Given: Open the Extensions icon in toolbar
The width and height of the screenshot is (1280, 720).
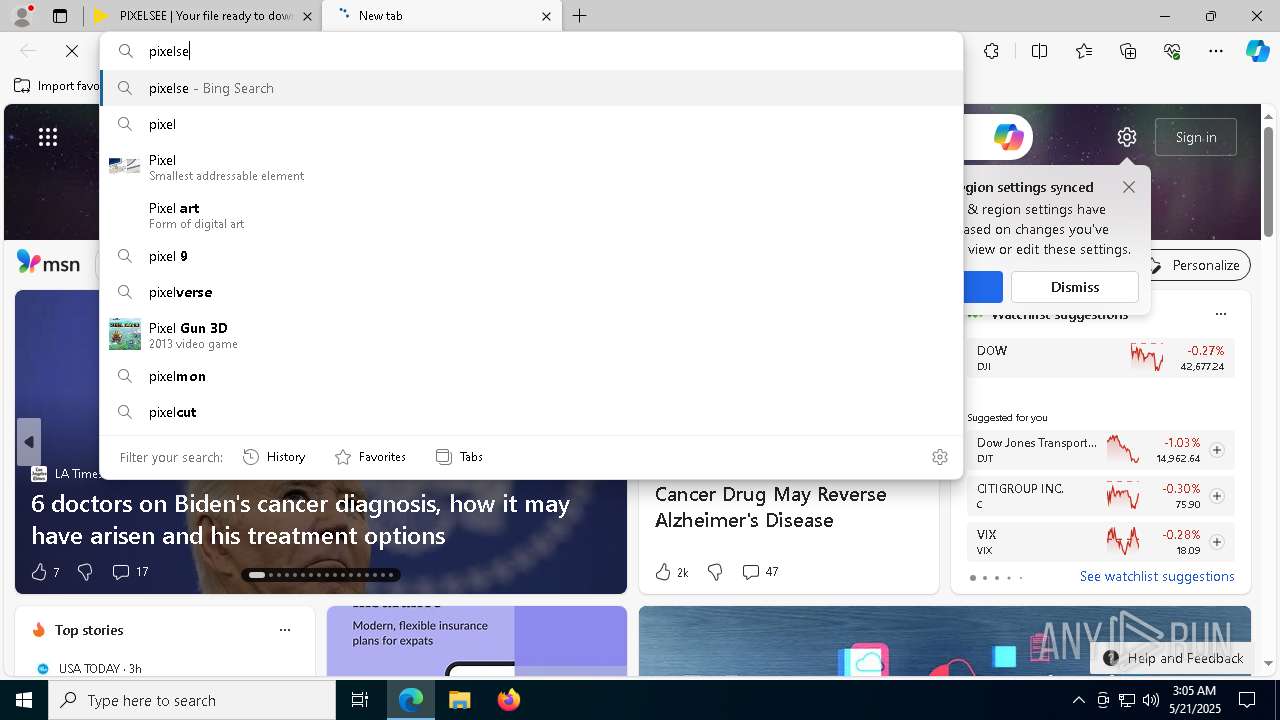Looking at the screenshot, I should (991, 51).
